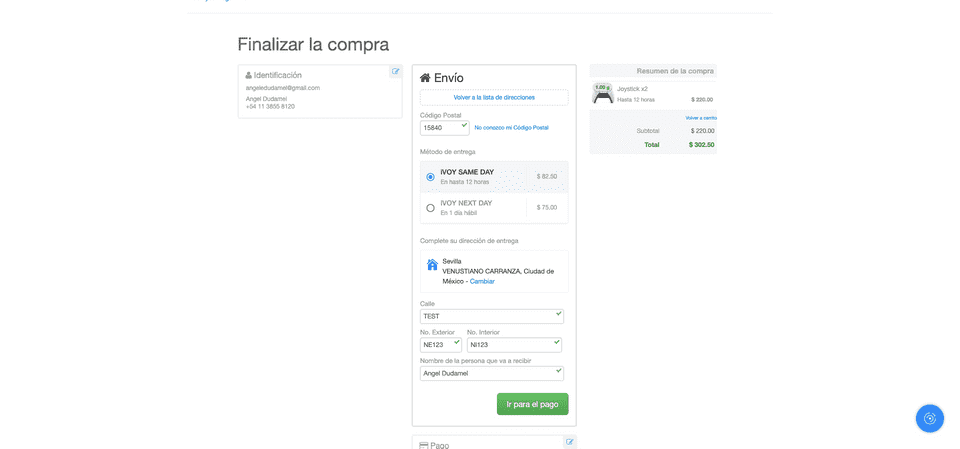960x449 pixels.
Task: Click the Resumen de la compra header
Action: pos(675,71)
